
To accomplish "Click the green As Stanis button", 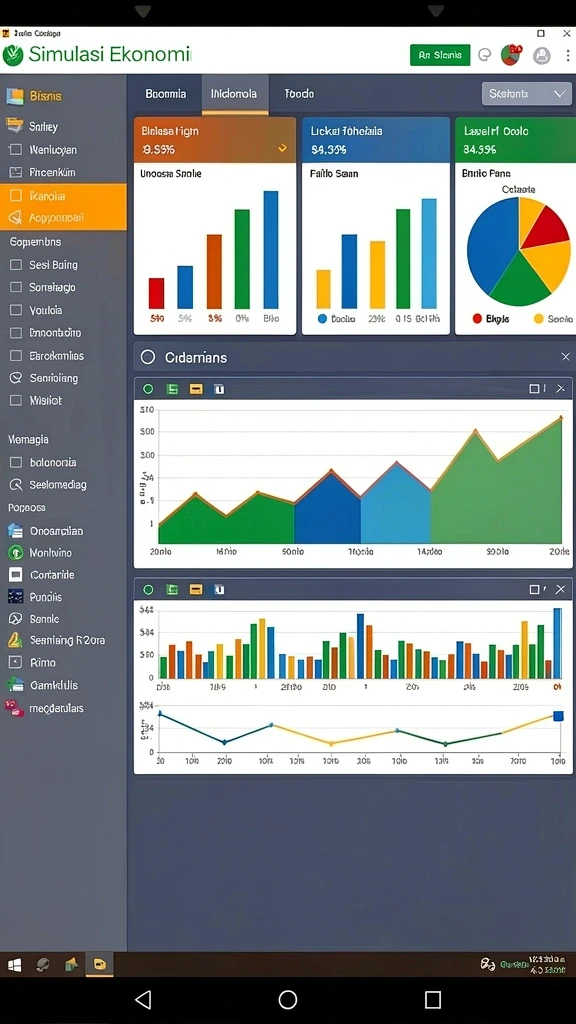I will coord(440,55).
